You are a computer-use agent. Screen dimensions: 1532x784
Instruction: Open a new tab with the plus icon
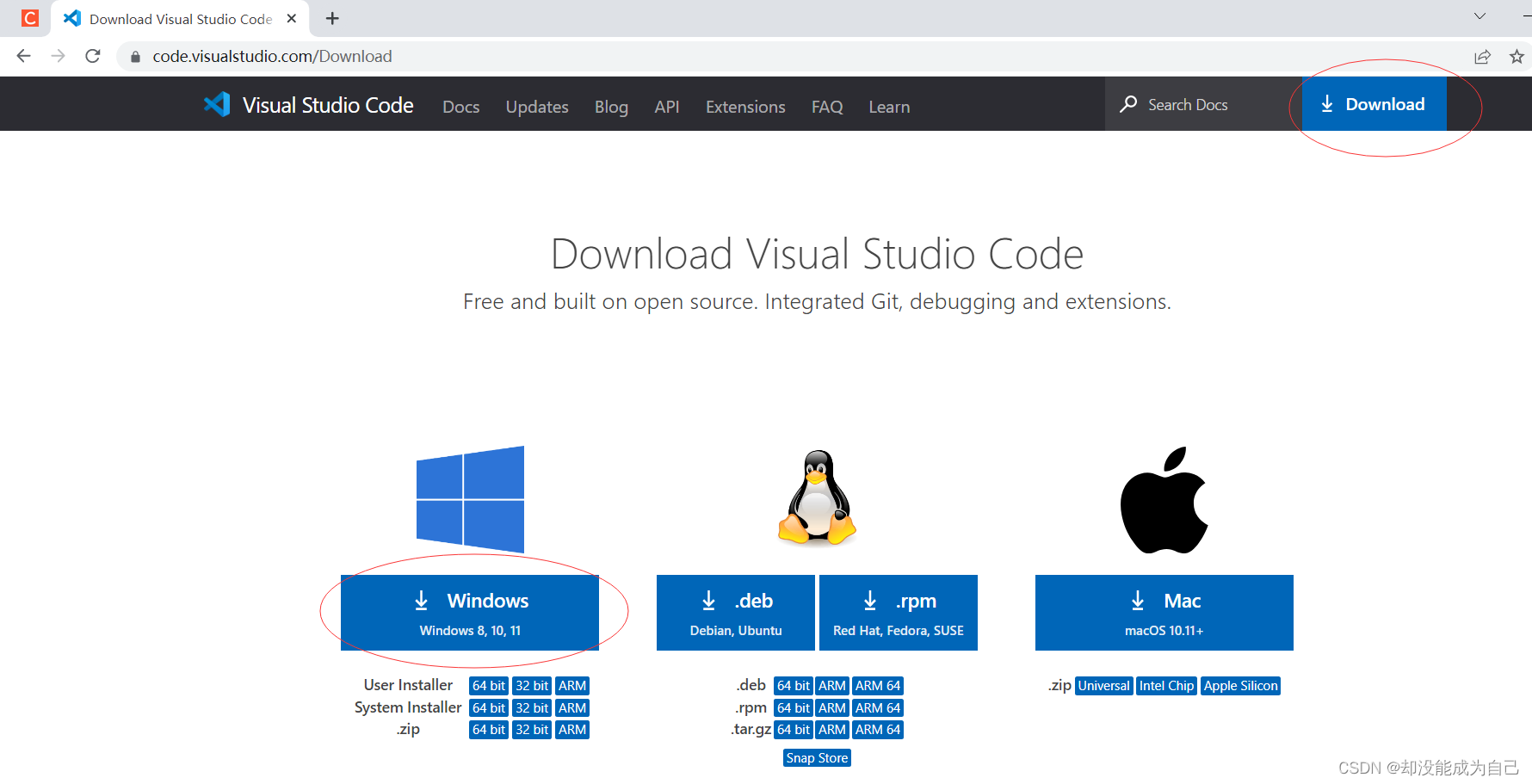(x=332, y=18)
